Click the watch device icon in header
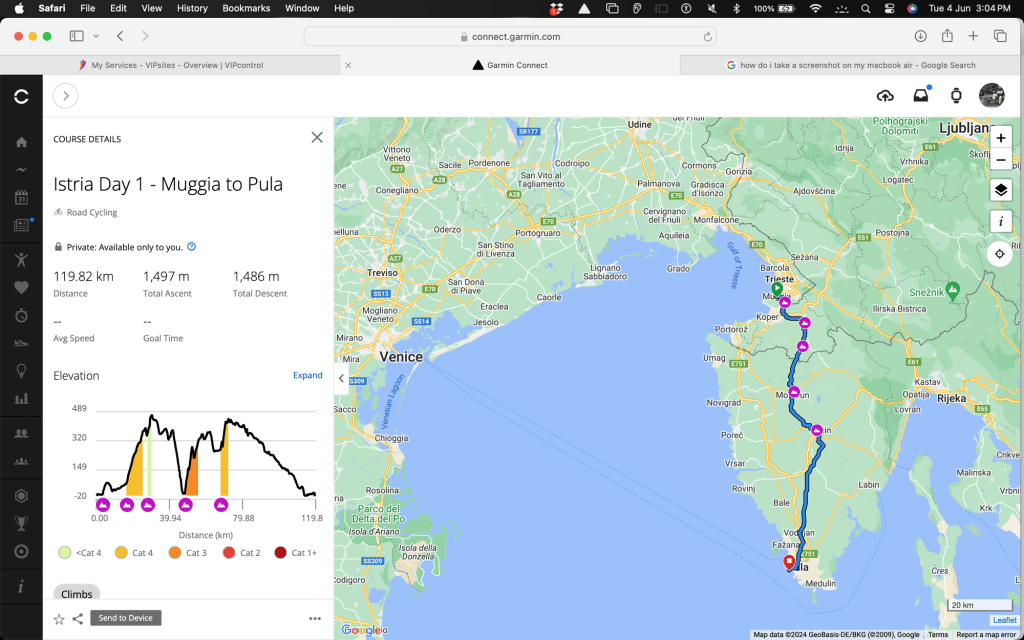This screenshot has height=640, width=1024. (956, 96)
